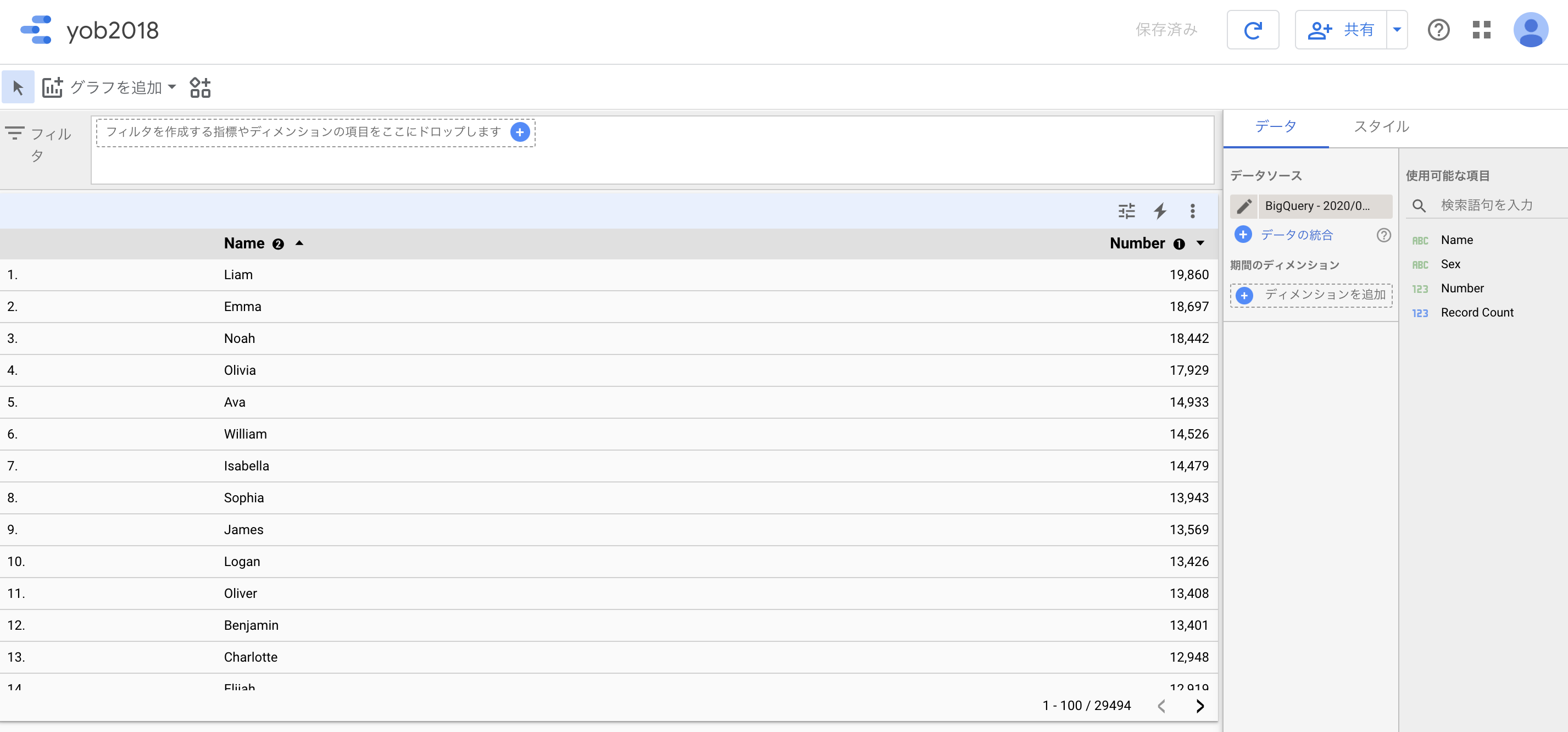The height and width of the screenshot is (732, 1568).
Task: Sort by the Name column header
Action: click(244, 243)
